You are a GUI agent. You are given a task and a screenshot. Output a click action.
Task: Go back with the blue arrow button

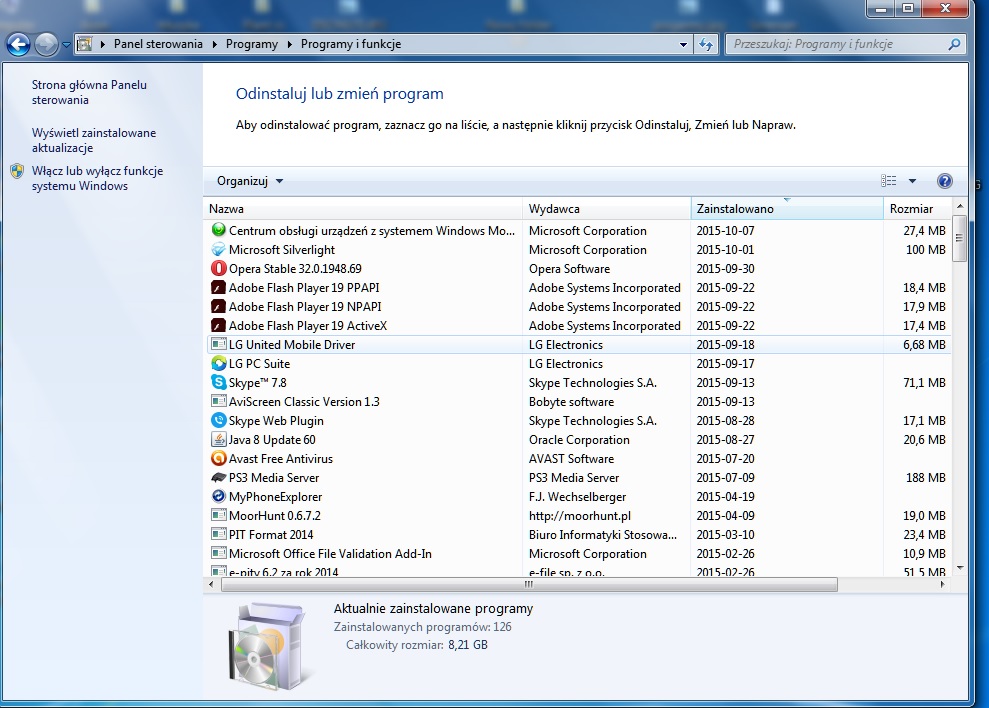(x=18, y=44)
